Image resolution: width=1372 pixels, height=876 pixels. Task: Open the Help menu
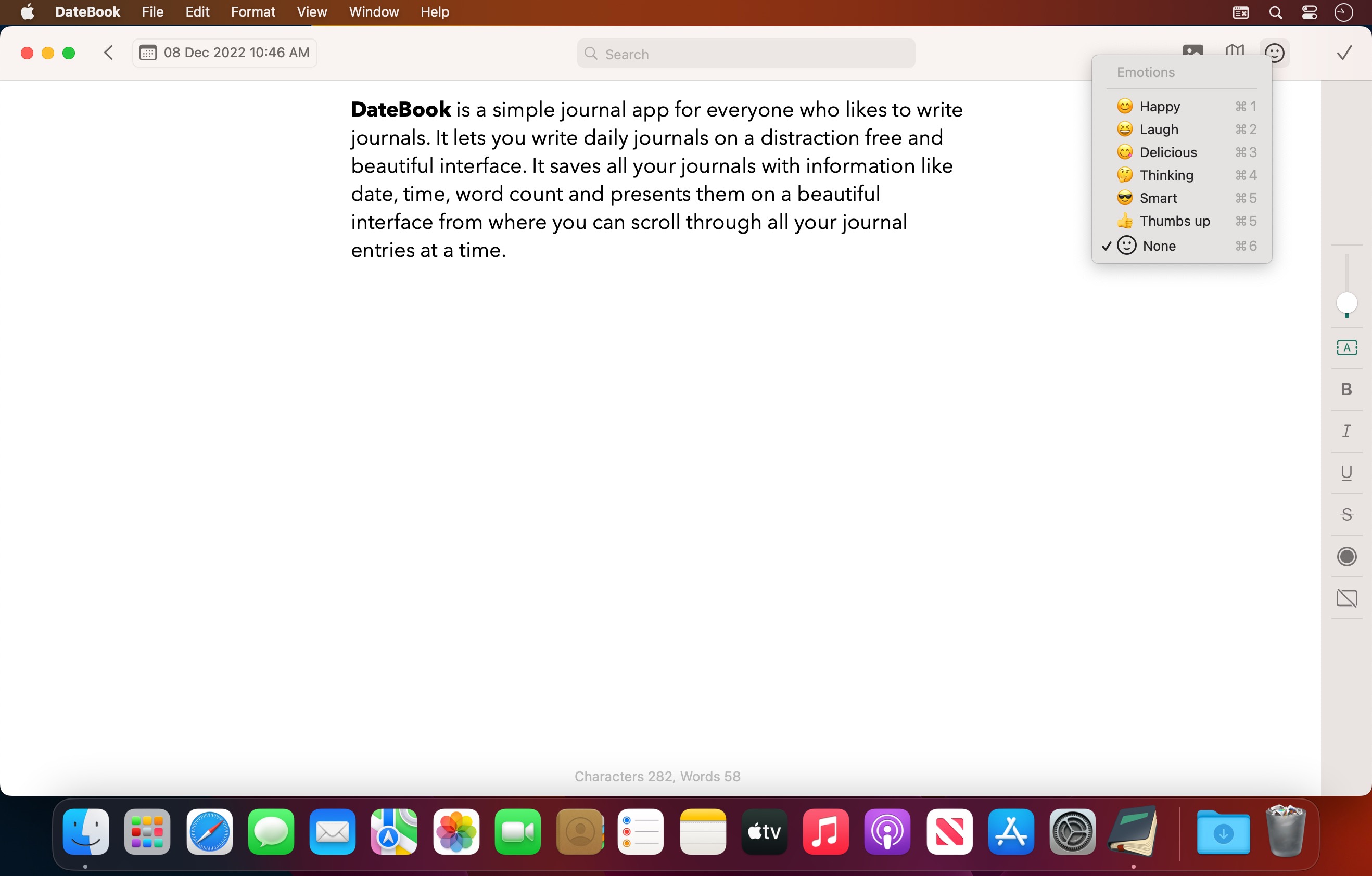435,12
